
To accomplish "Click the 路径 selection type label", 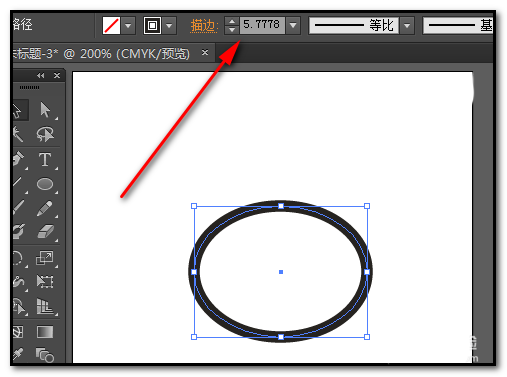I will point(23,24).
